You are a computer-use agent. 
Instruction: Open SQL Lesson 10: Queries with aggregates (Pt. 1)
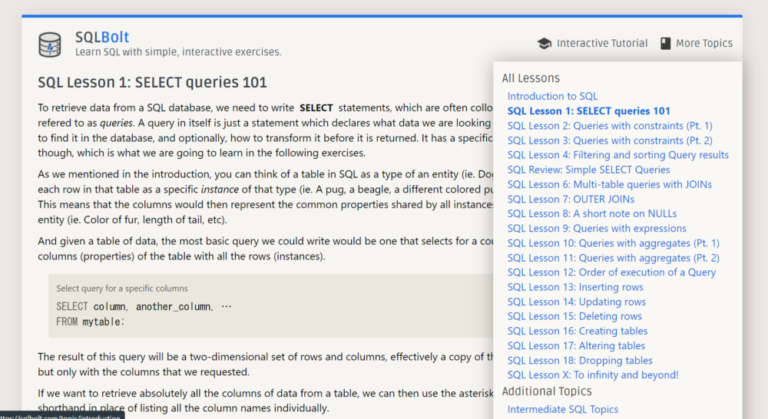point(613,243)
